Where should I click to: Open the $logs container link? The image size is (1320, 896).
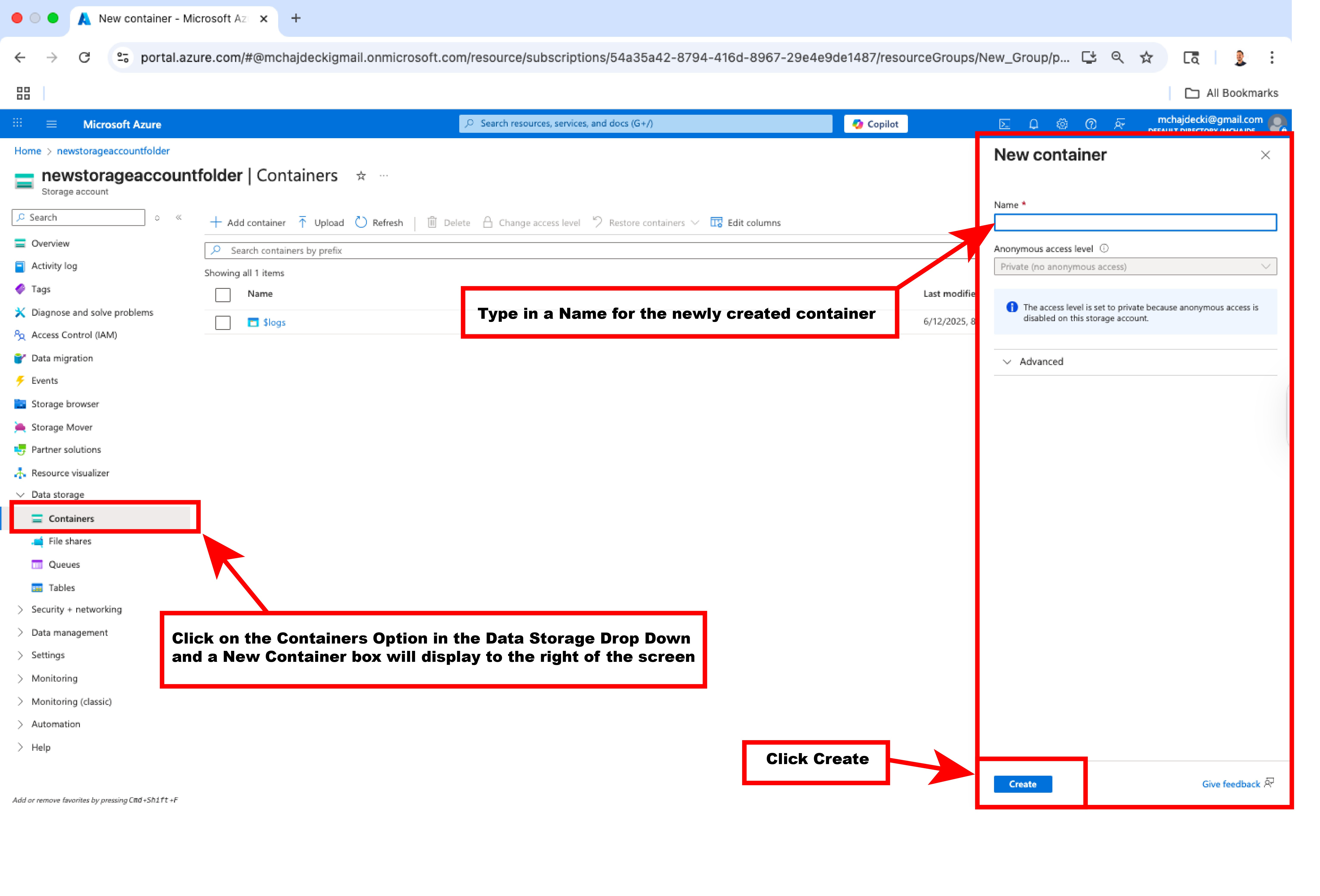click(x=274, y=322)
